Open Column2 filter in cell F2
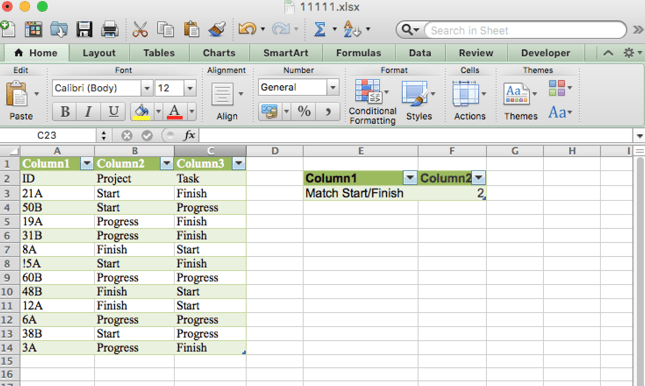Screen dimensions: 645x386 478,178
